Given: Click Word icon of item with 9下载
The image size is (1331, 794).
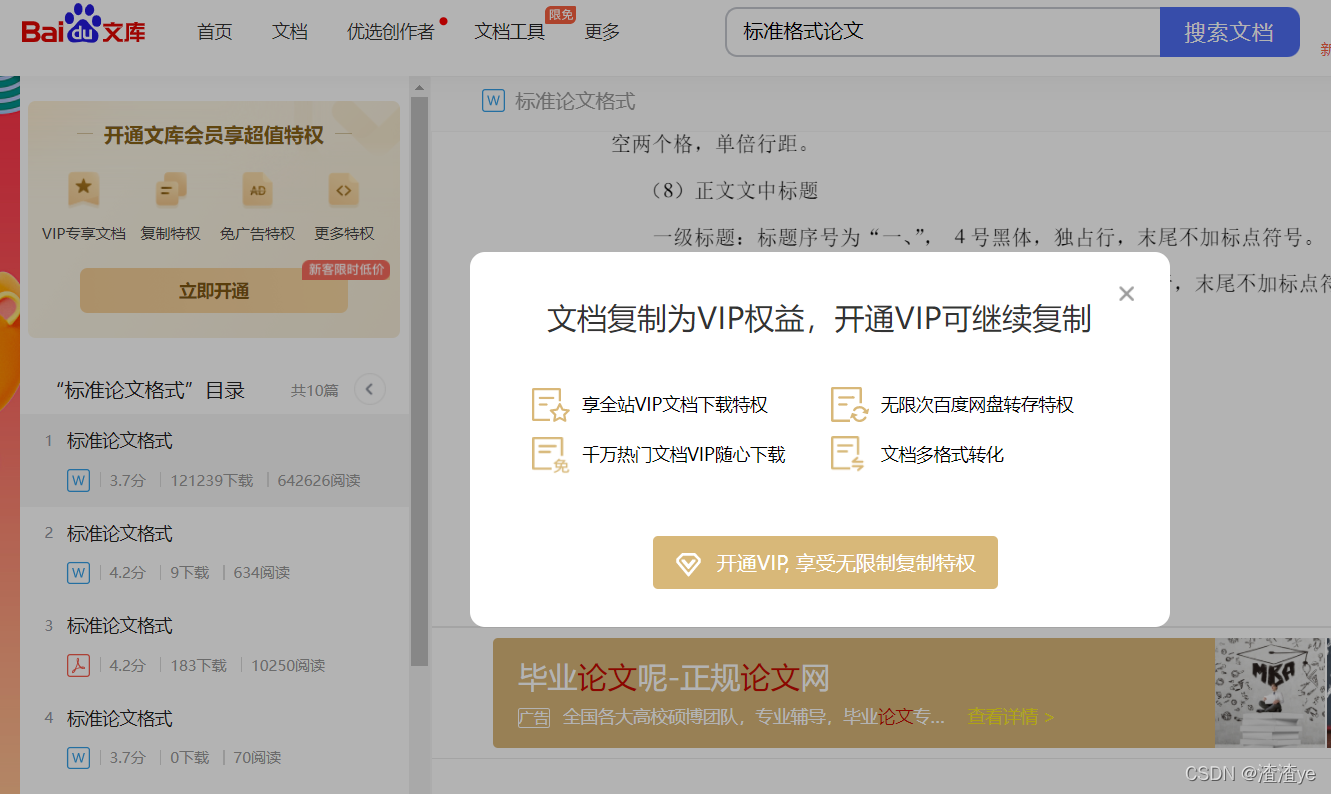Looking at the screenshot, I should tap(79, 573).
